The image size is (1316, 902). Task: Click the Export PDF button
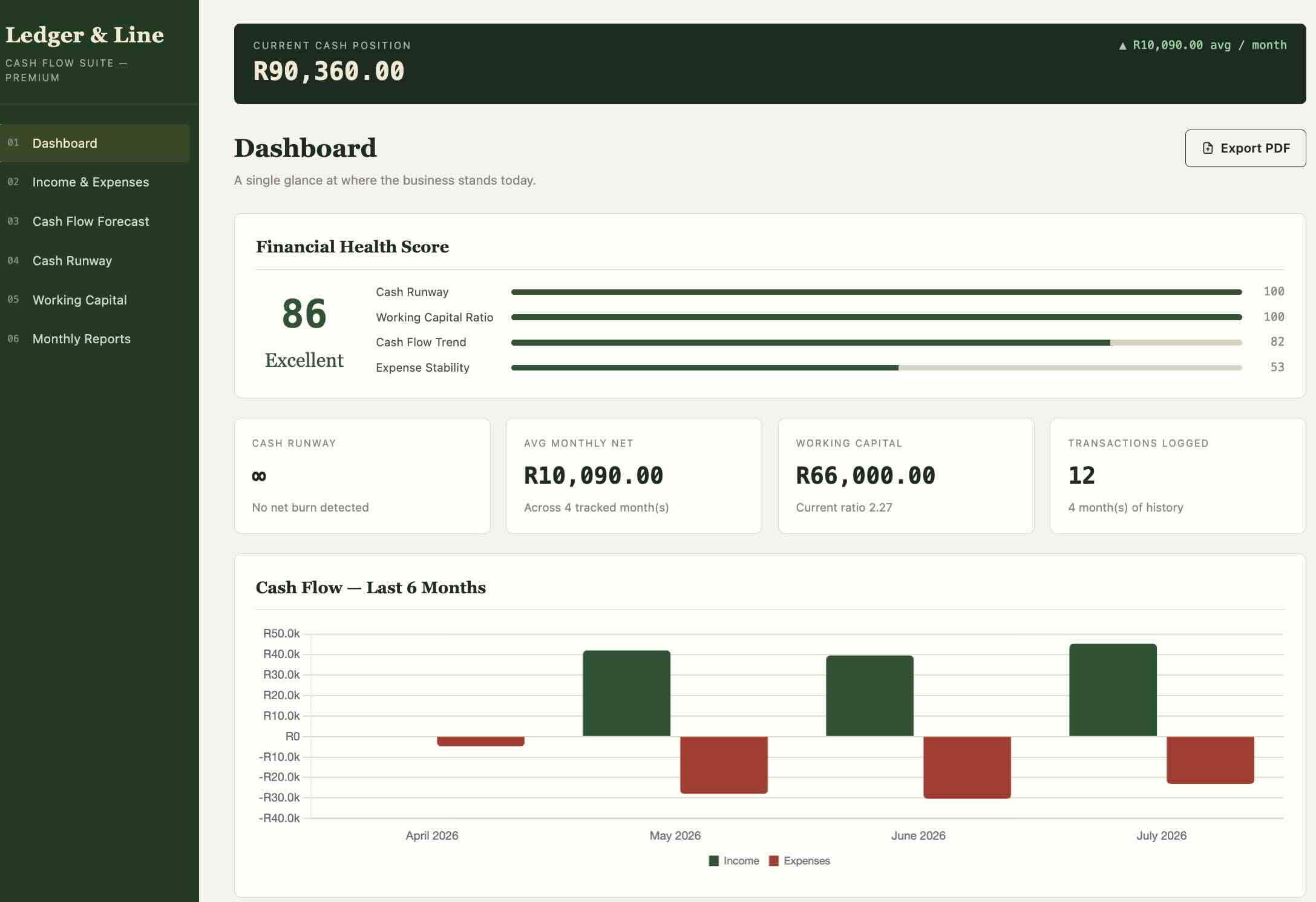(x=1245, y=148)
